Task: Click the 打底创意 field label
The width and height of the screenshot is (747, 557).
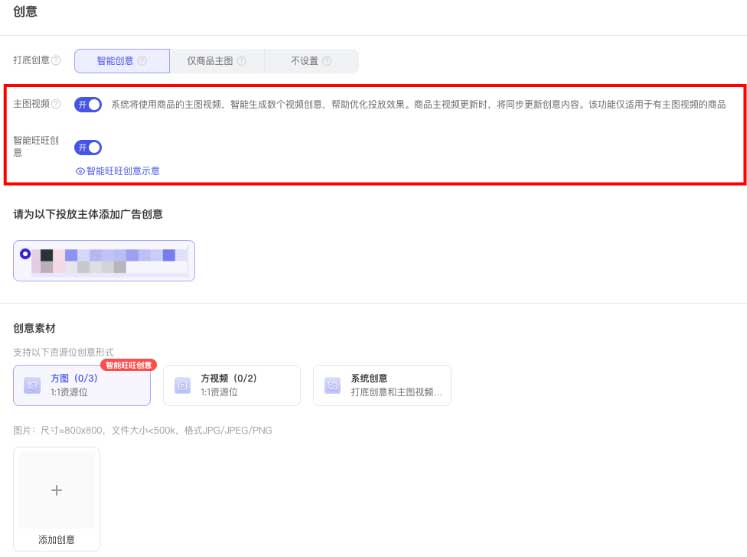Action: [31, 61]
